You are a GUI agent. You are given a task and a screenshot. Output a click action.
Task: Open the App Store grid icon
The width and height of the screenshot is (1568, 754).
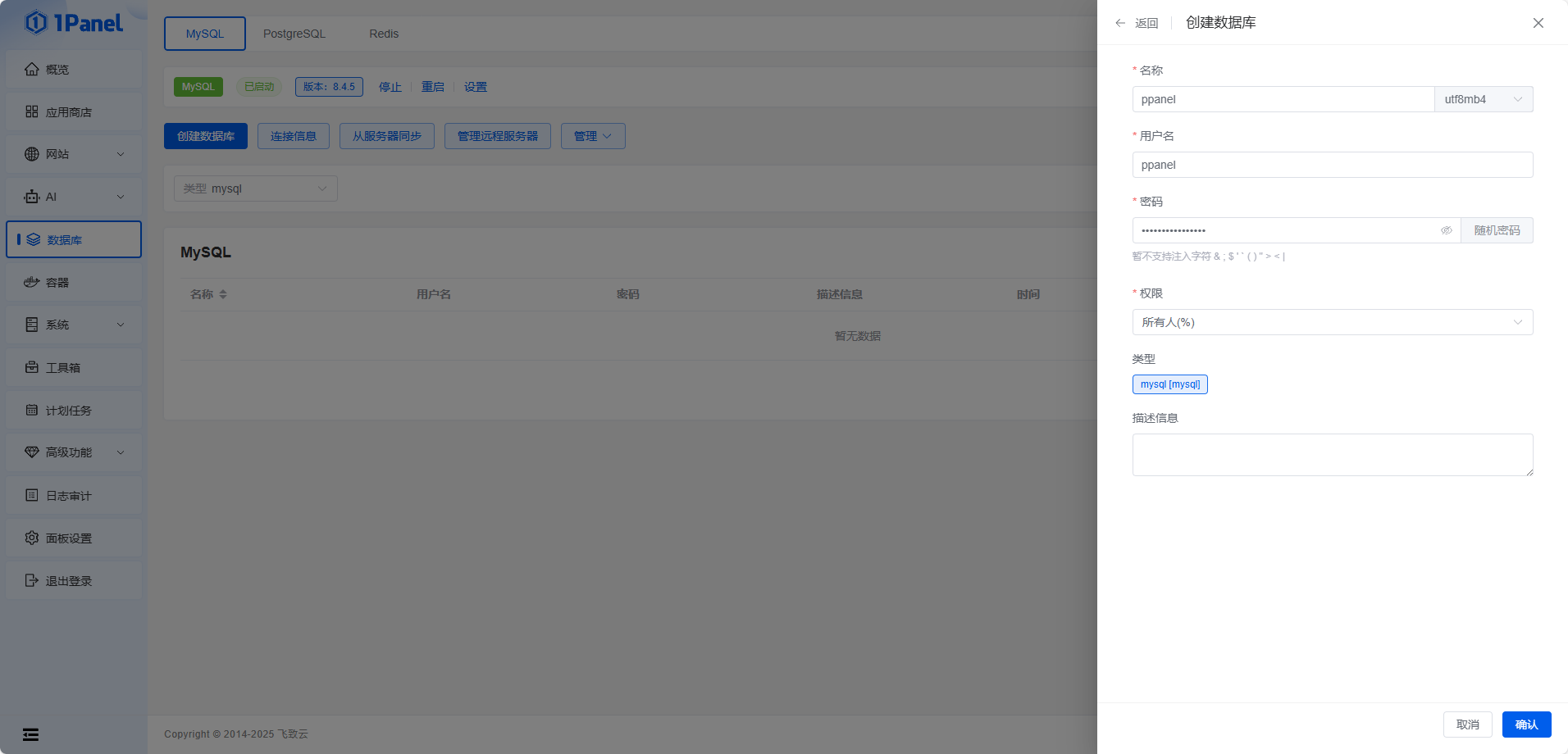(32, 112)
